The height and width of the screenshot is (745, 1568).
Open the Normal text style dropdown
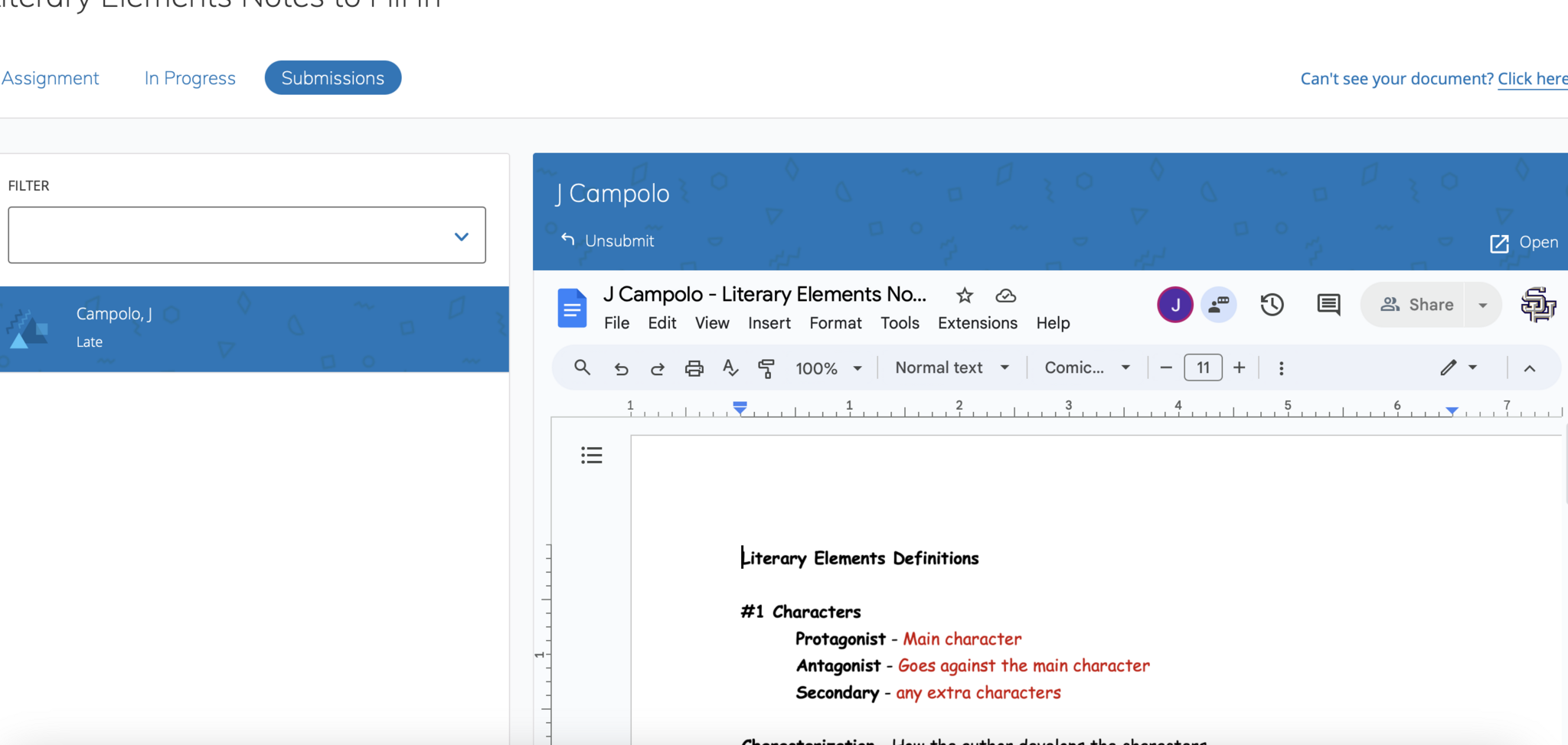coord(952,368)
